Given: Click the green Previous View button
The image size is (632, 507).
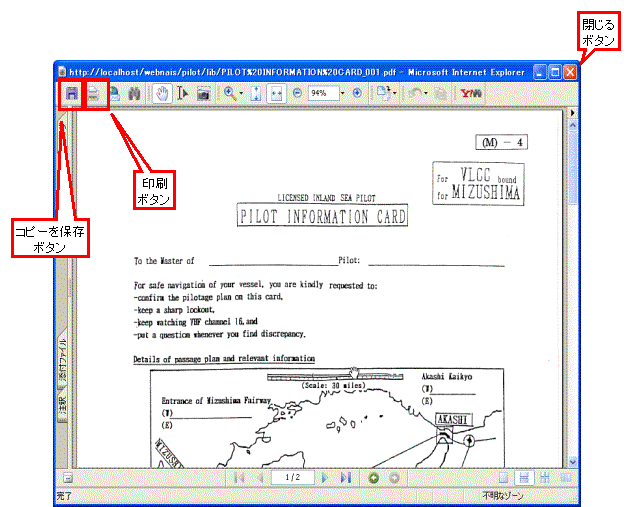Looking at the screenshot, I should point(373,478).
